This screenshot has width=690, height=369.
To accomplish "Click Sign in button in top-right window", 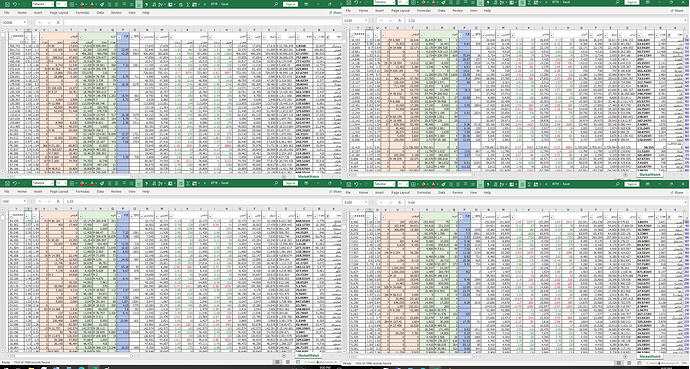I will coord(632,2).
